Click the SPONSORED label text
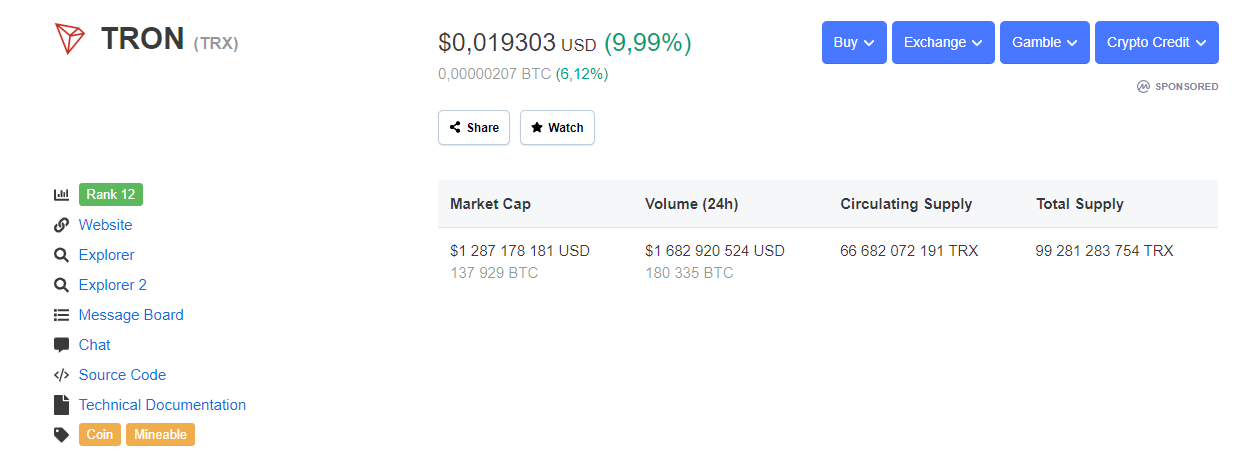Image resolution: width=1249 pixels, height=470 pixels. pyautogui.click(x=1187, y=87)
